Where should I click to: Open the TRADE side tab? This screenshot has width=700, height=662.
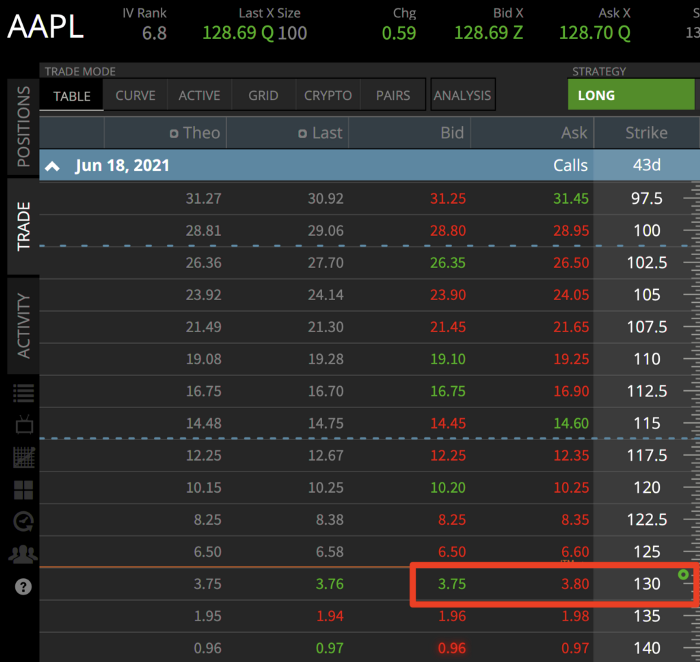(23, 226)
